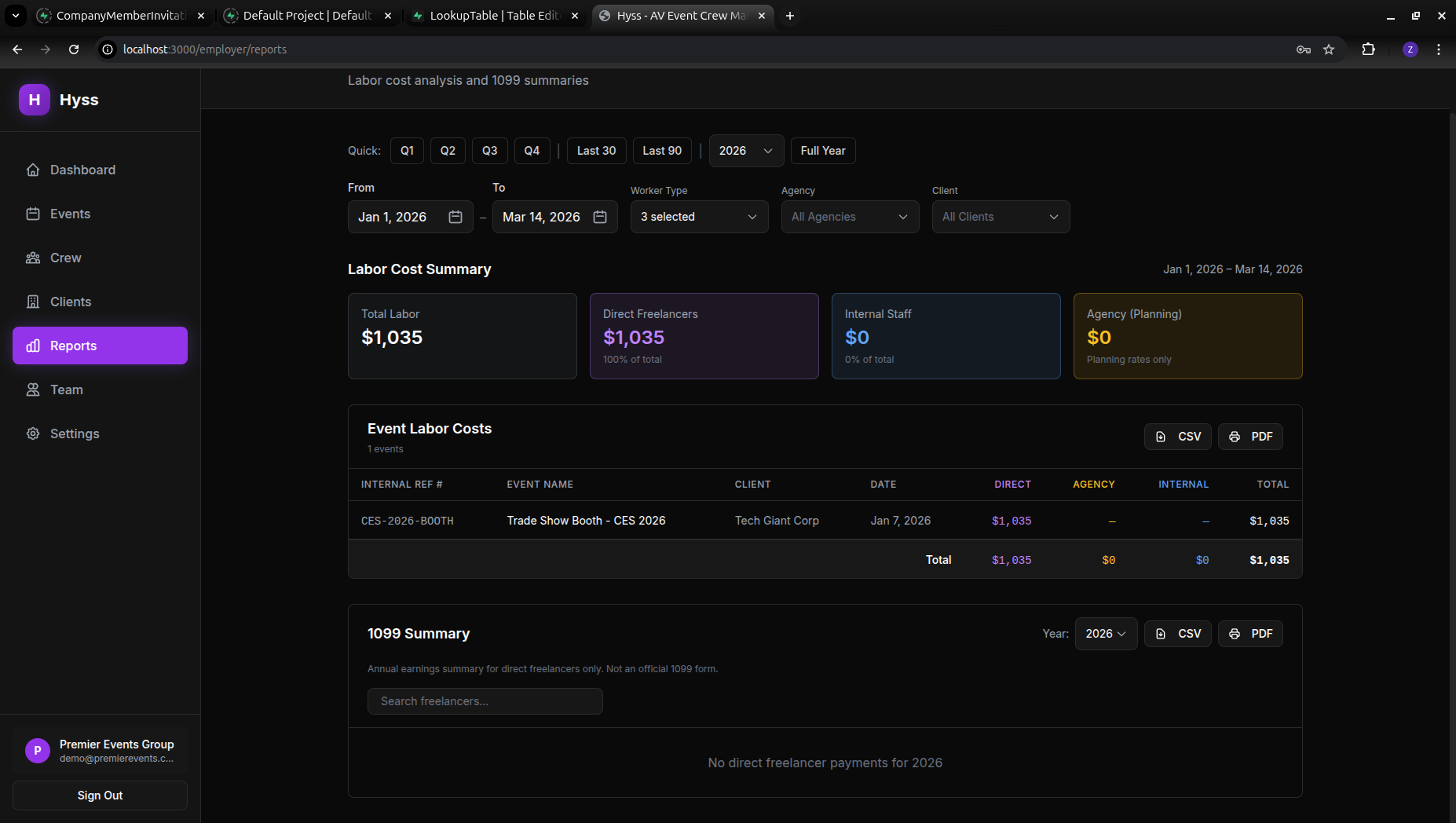Screen dimensions: 1456x823
Task: Reload the page with refresh icon
Action: coord(74,49)
